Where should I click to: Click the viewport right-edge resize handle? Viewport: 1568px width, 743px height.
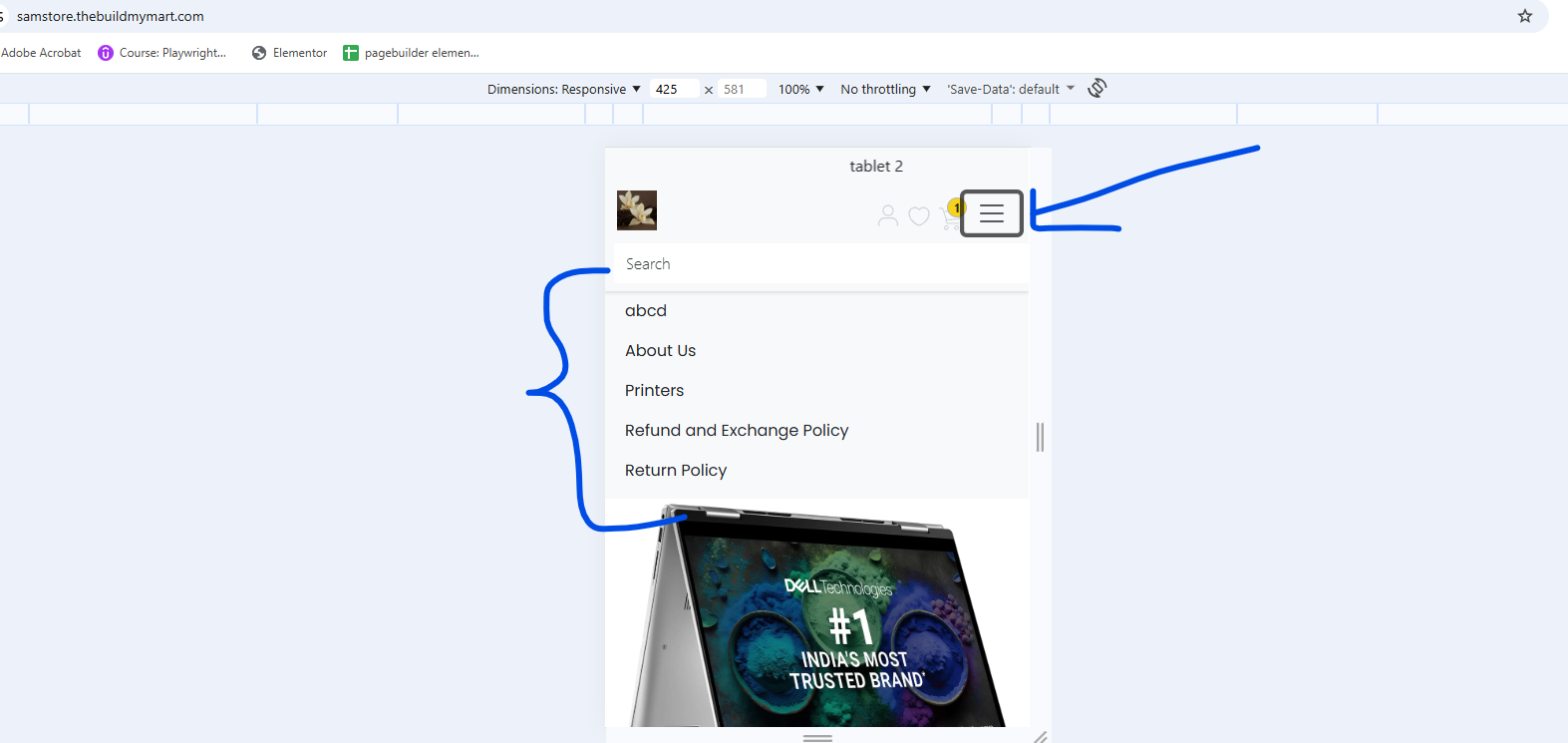coord(1040,437)
